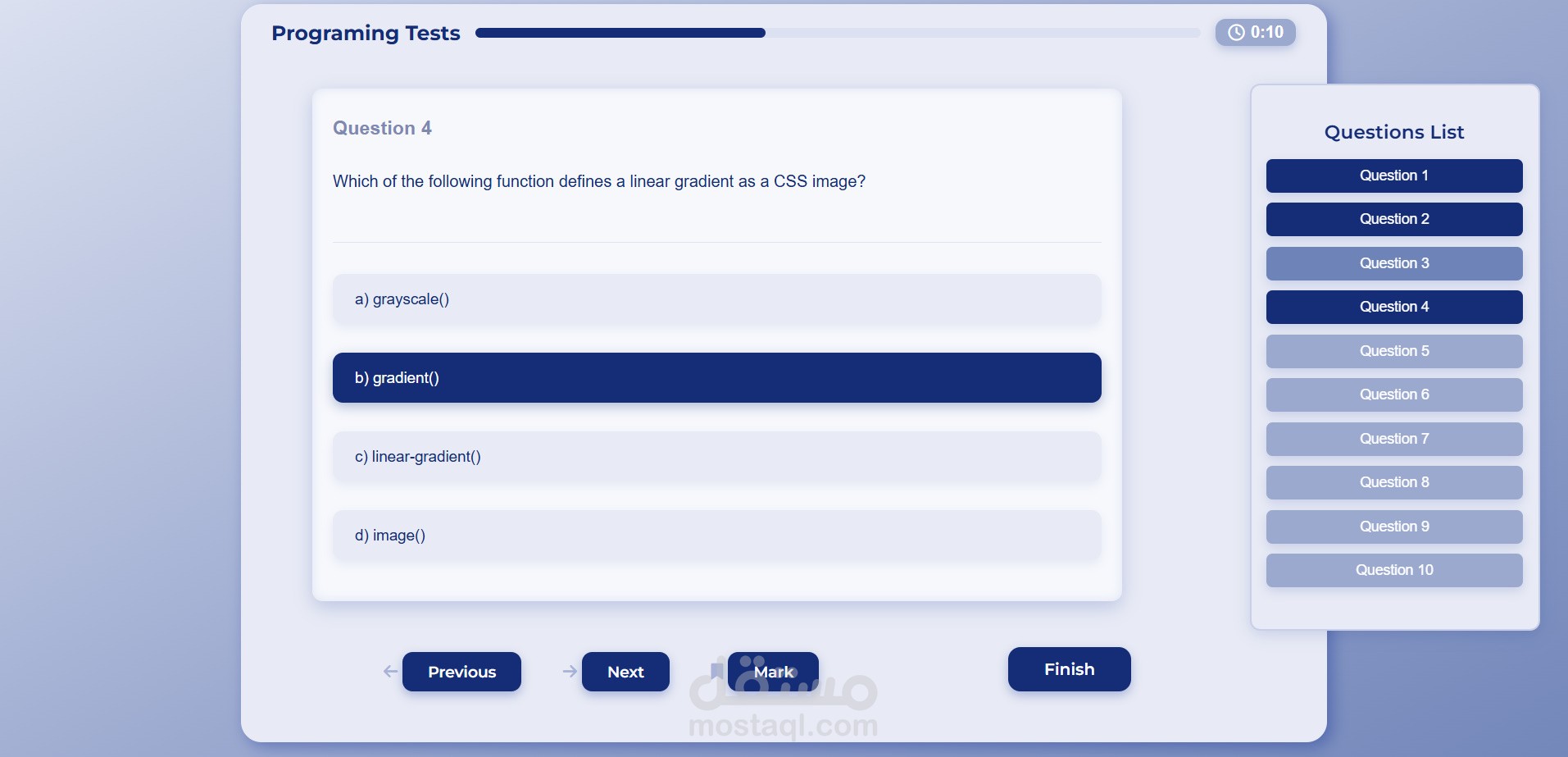This screenshot has height=757, width=1568.
Task: Navigate to Question 8 in the sidebar
Action: click(1393, 482)
